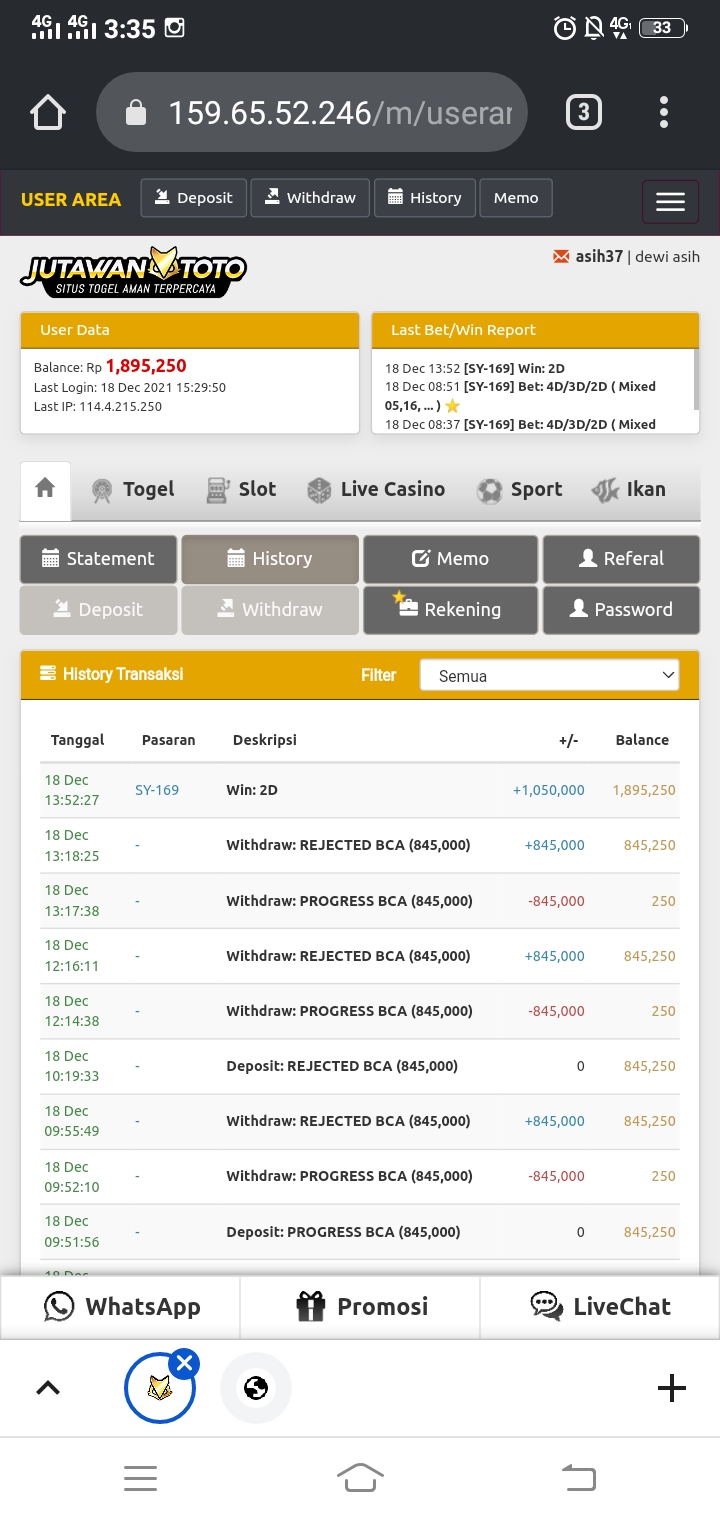Switch to the globe icon tab
Viewport: 720px width, 1520px height.
pos(256,1388)
